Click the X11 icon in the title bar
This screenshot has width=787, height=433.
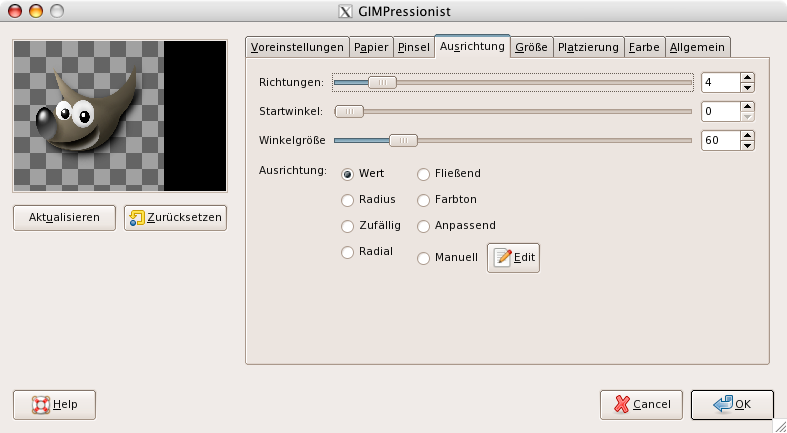pyautogui.click(x=345, y=12)
